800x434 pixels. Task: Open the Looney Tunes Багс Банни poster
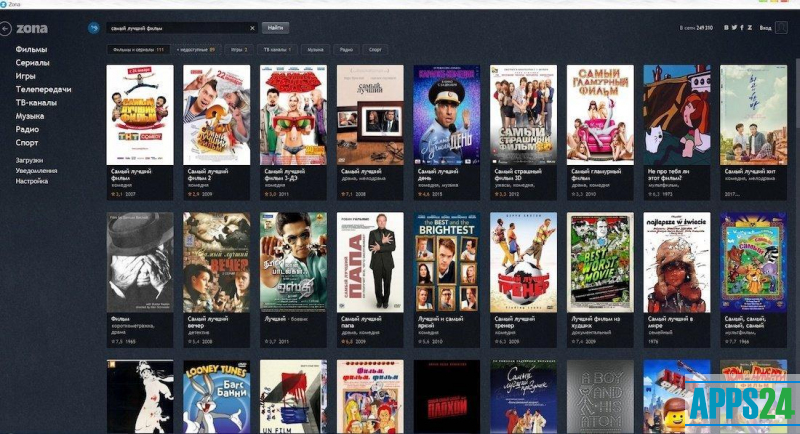pos(216,397)
